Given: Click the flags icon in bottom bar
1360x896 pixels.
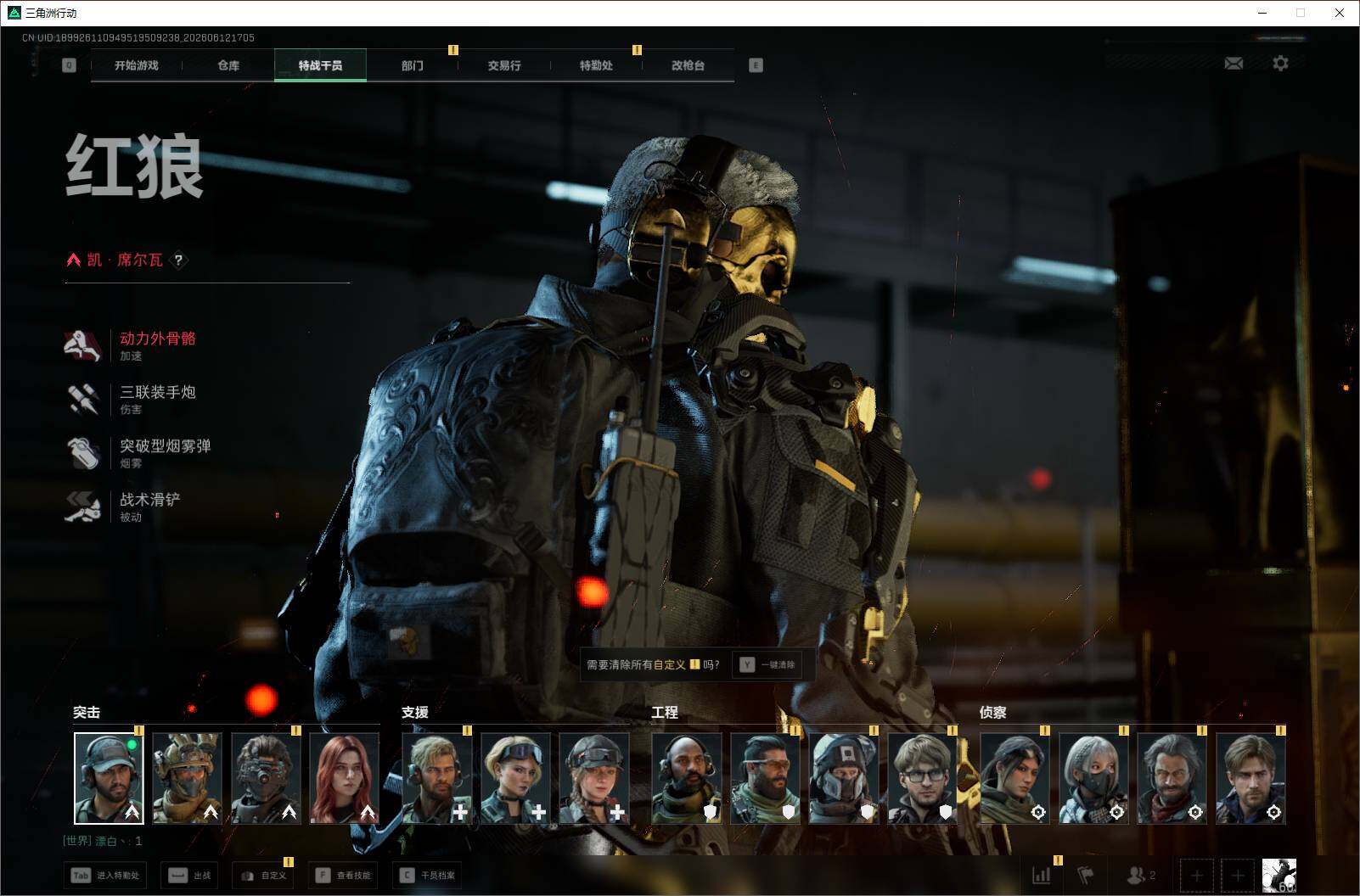Looking at the screenshot, I should pyautogui.click(x=1085, y=875).
